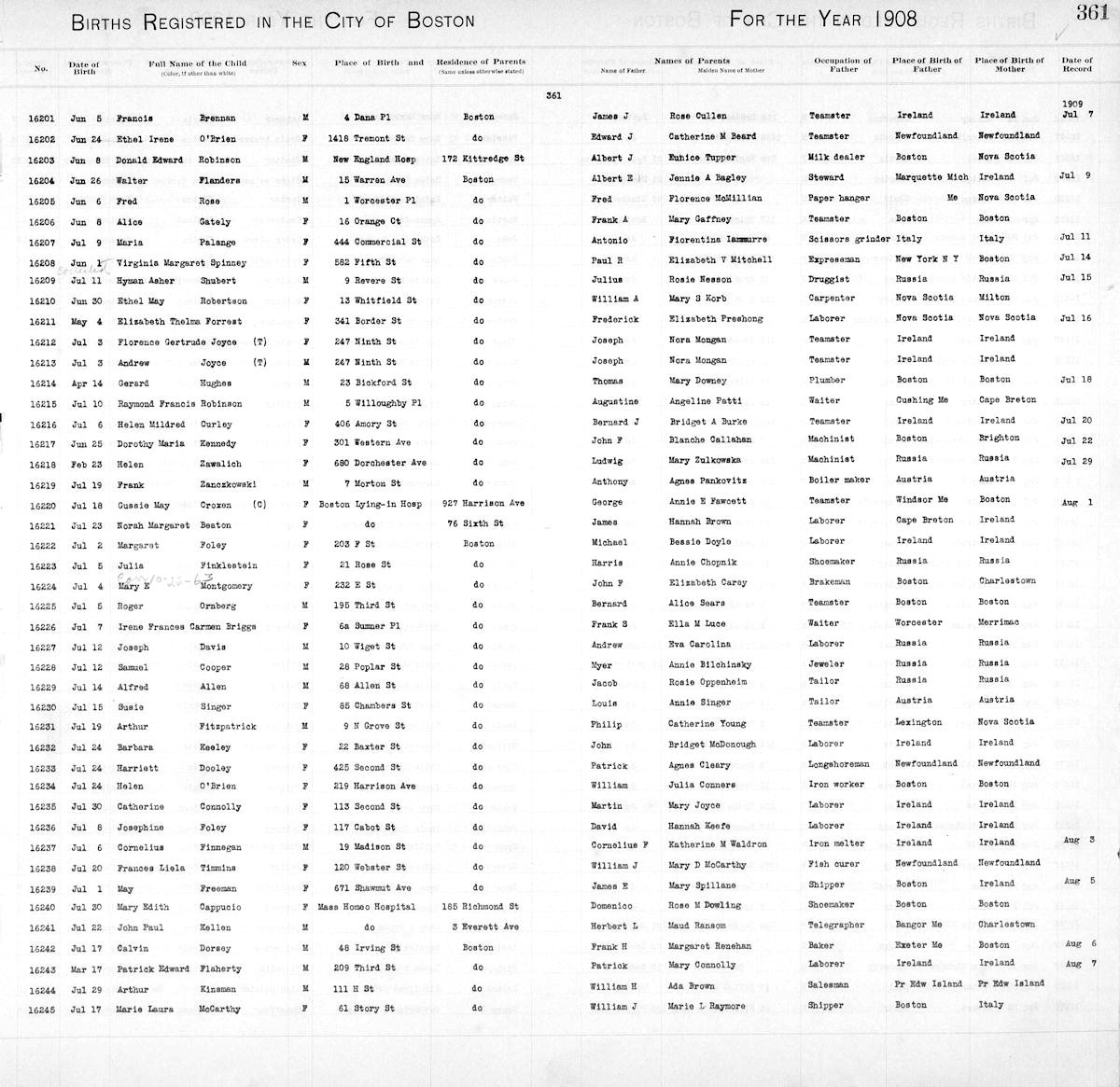Click mother Bridget McDonough
This screenshot has height=1087, width=1120.
(712, 745)
